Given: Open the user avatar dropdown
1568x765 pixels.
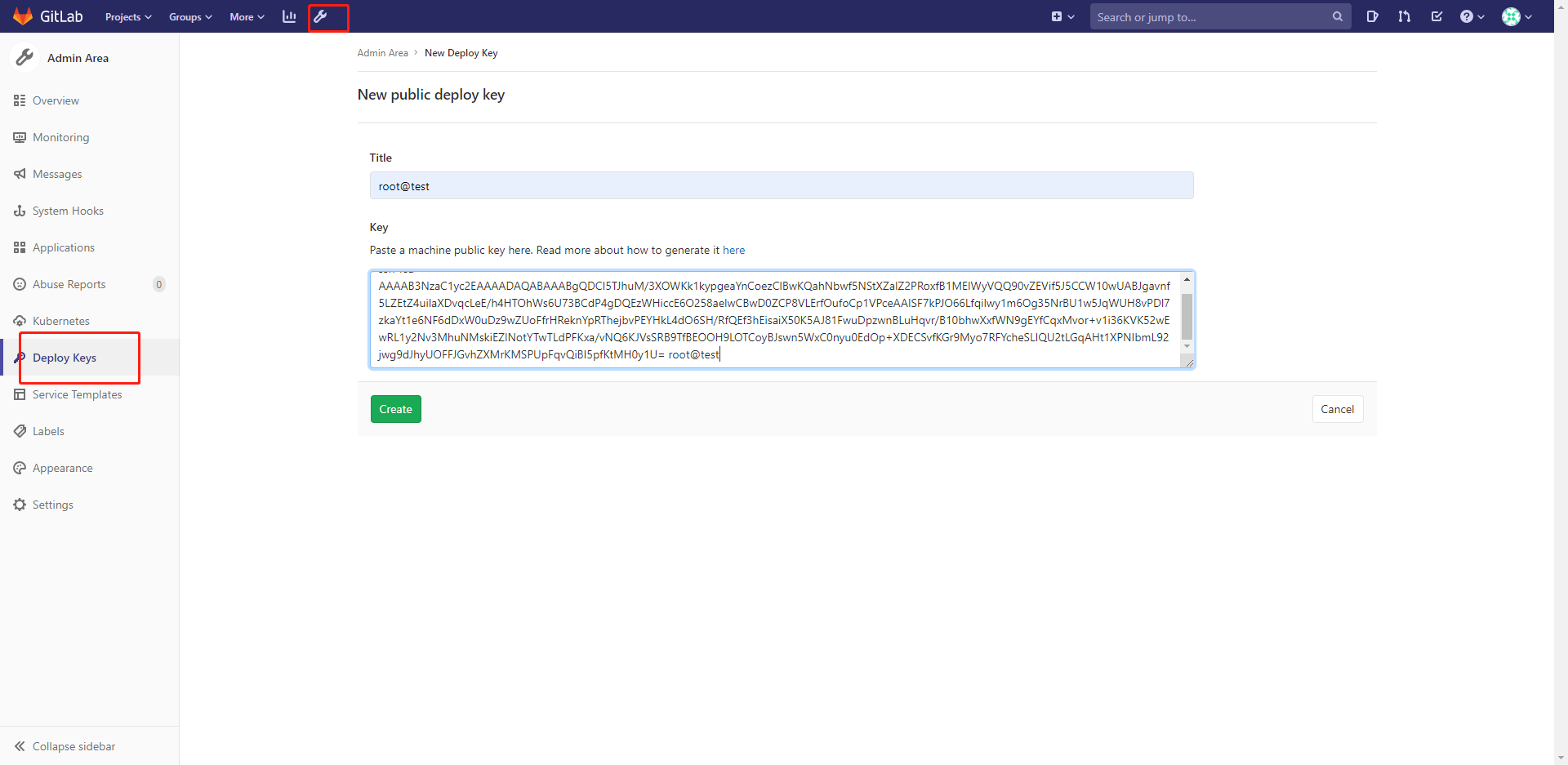Looking at the screenshot, I should coord(1517,16).
